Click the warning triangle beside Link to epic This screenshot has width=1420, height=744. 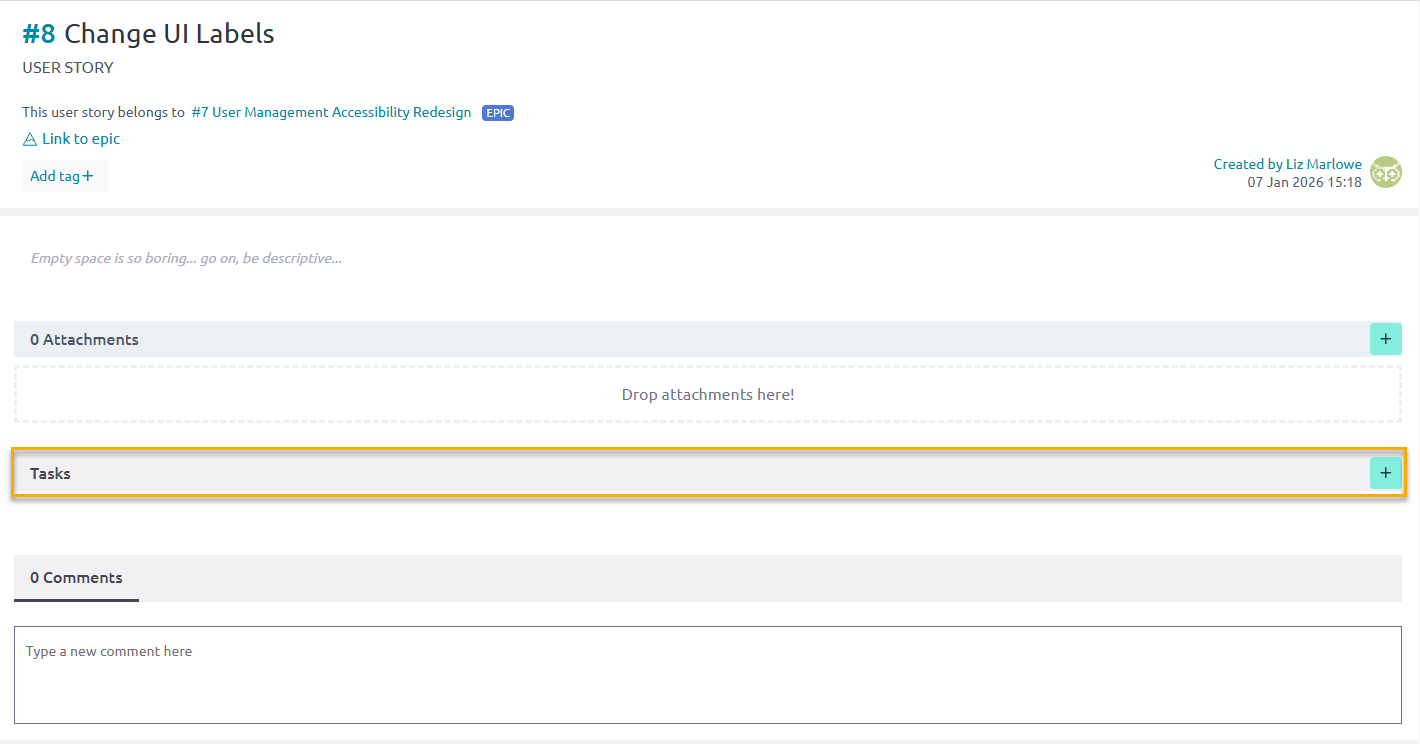pos(29,139)
